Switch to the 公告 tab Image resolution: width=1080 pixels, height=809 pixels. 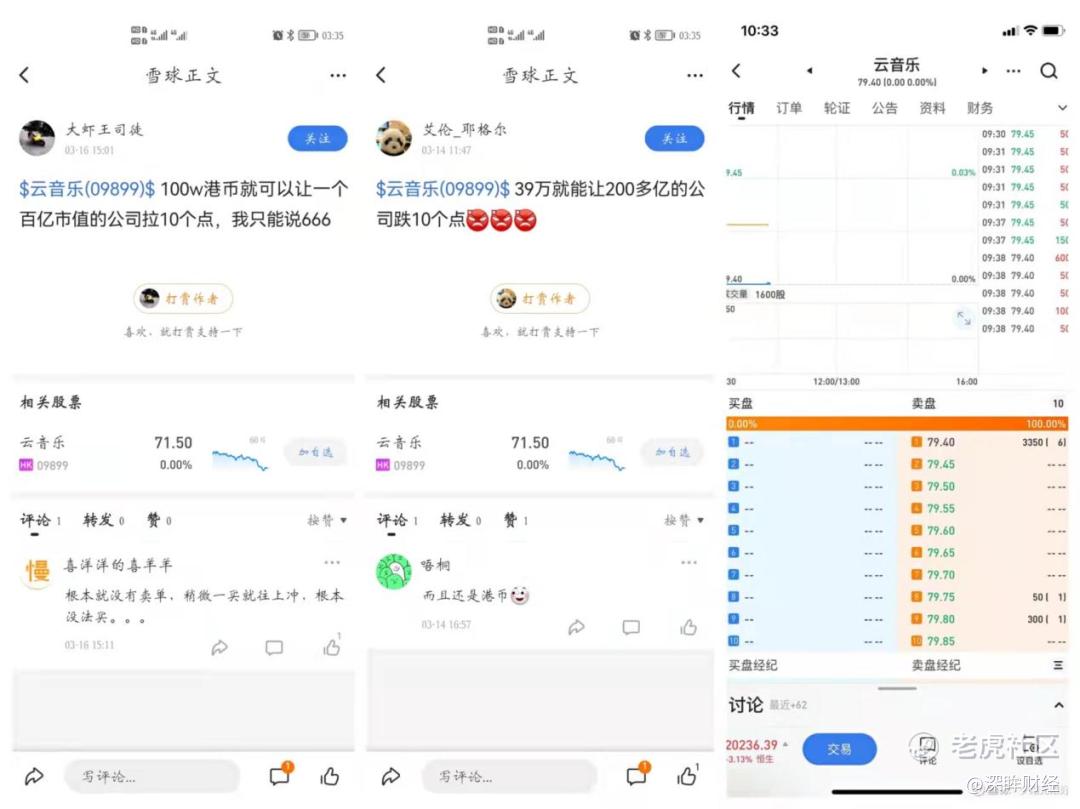pyautogui.click(x=884, y=108)
